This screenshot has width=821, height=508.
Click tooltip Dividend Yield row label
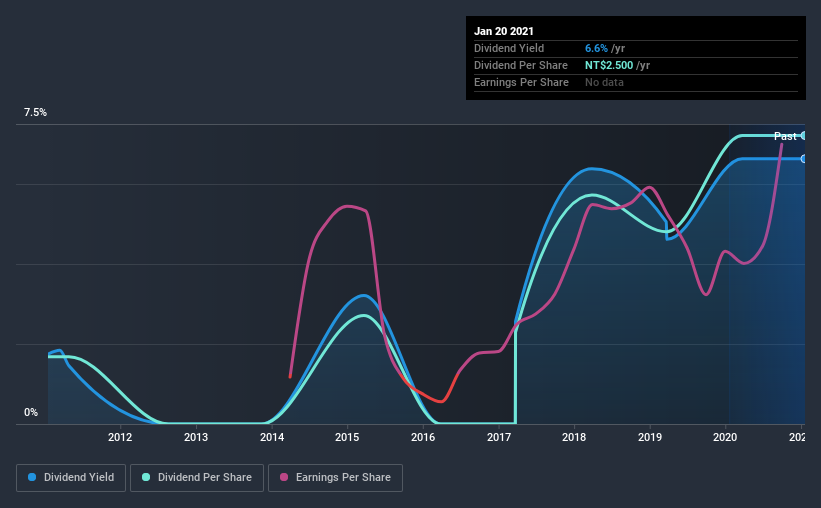pos(509,48)
